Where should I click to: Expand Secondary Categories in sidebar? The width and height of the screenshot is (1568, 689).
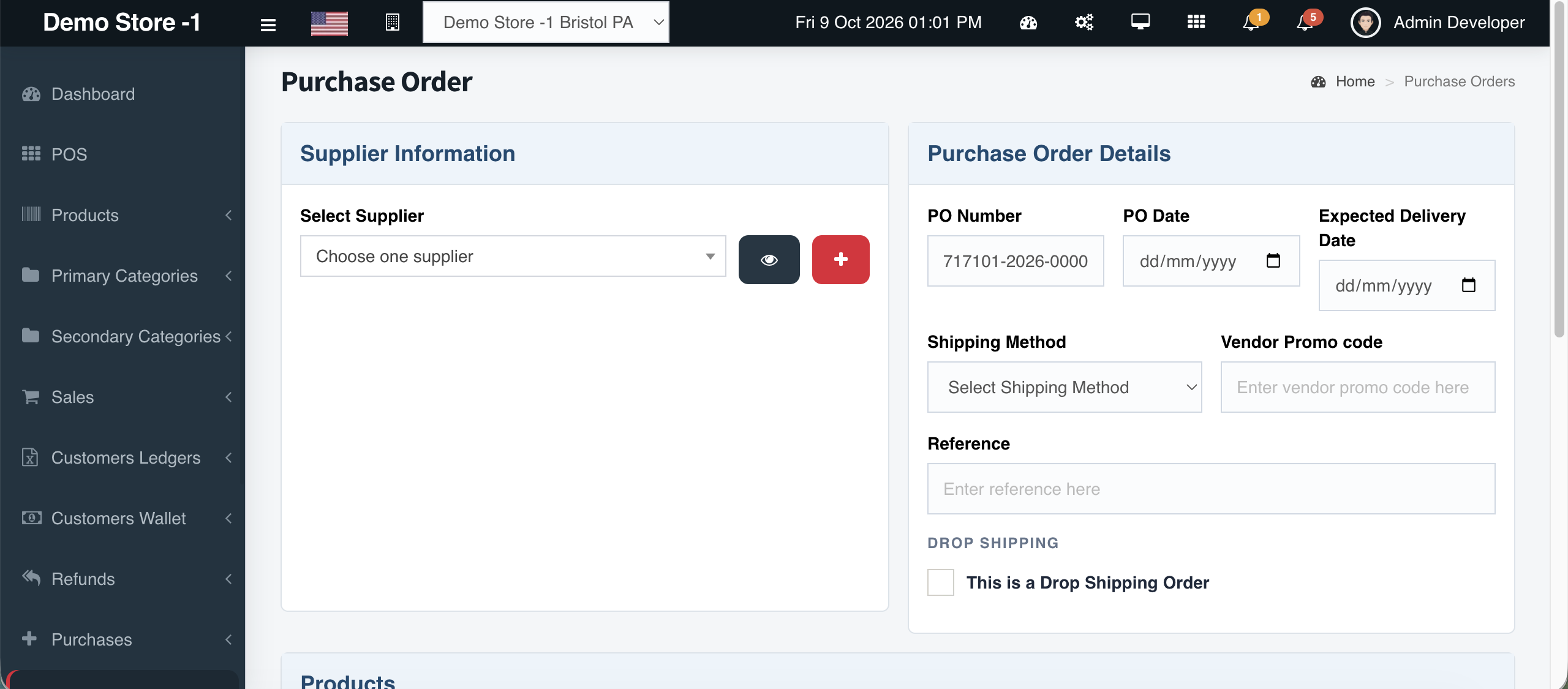[123, 336]
